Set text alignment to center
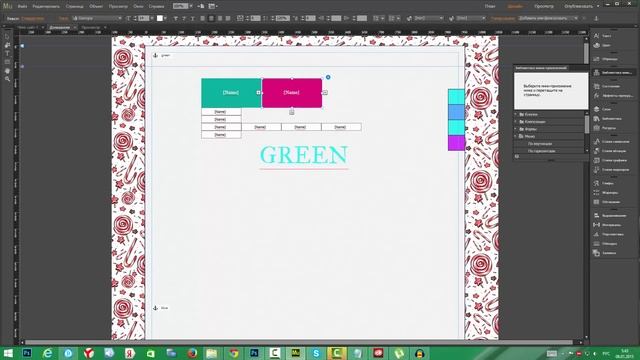Viewport: 640px width, 360px height. click(211, 18)
